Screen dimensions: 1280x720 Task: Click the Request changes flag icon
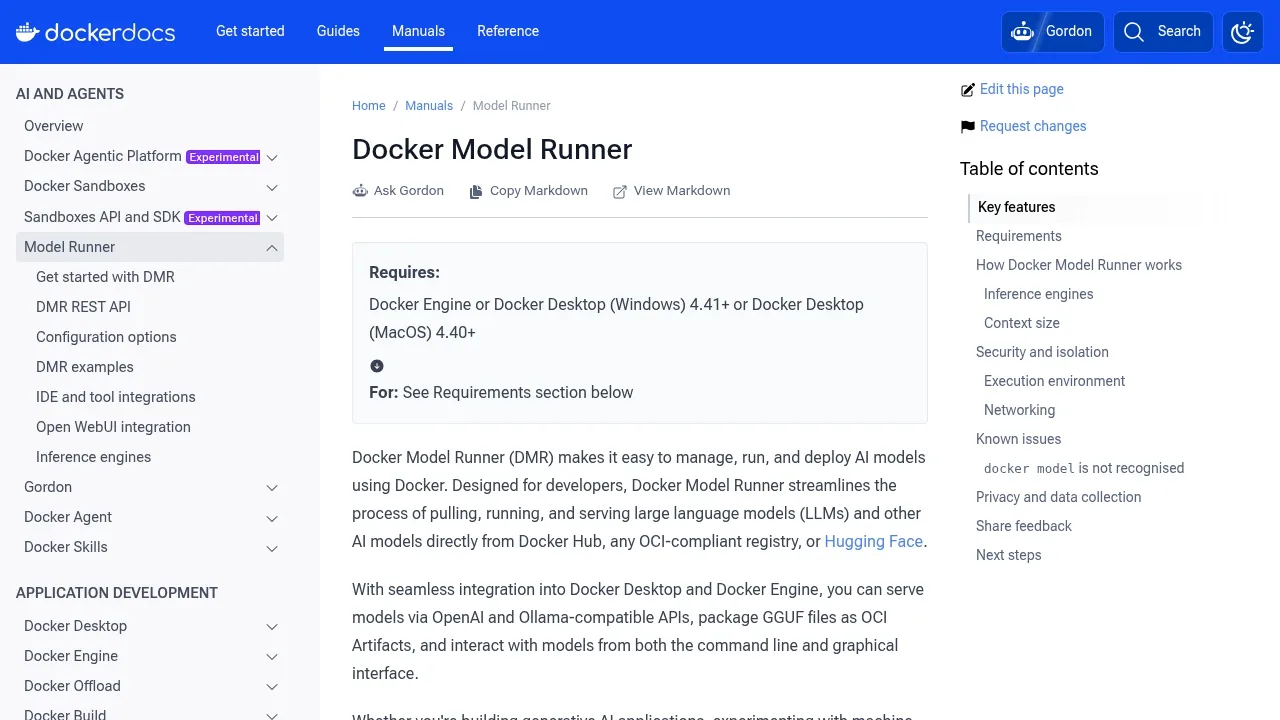pos(967,127)
